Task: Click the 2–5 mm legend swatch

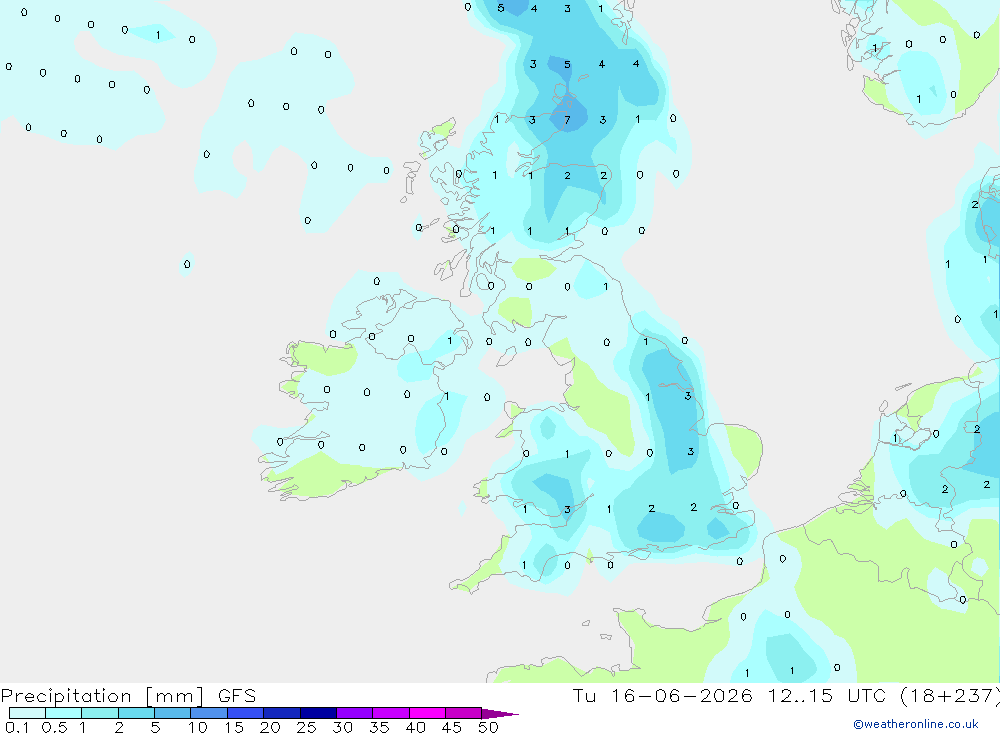Action: (x=136, y=713)
